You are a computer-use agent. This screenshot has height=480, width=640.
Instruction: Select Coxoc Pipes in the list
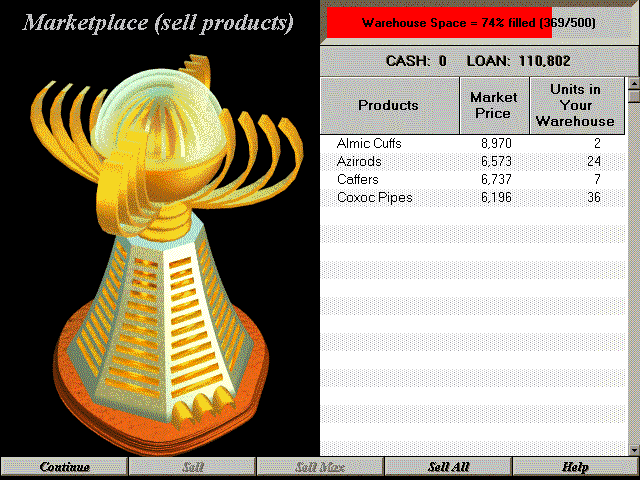pyautogui.click(x=374, y=198)
